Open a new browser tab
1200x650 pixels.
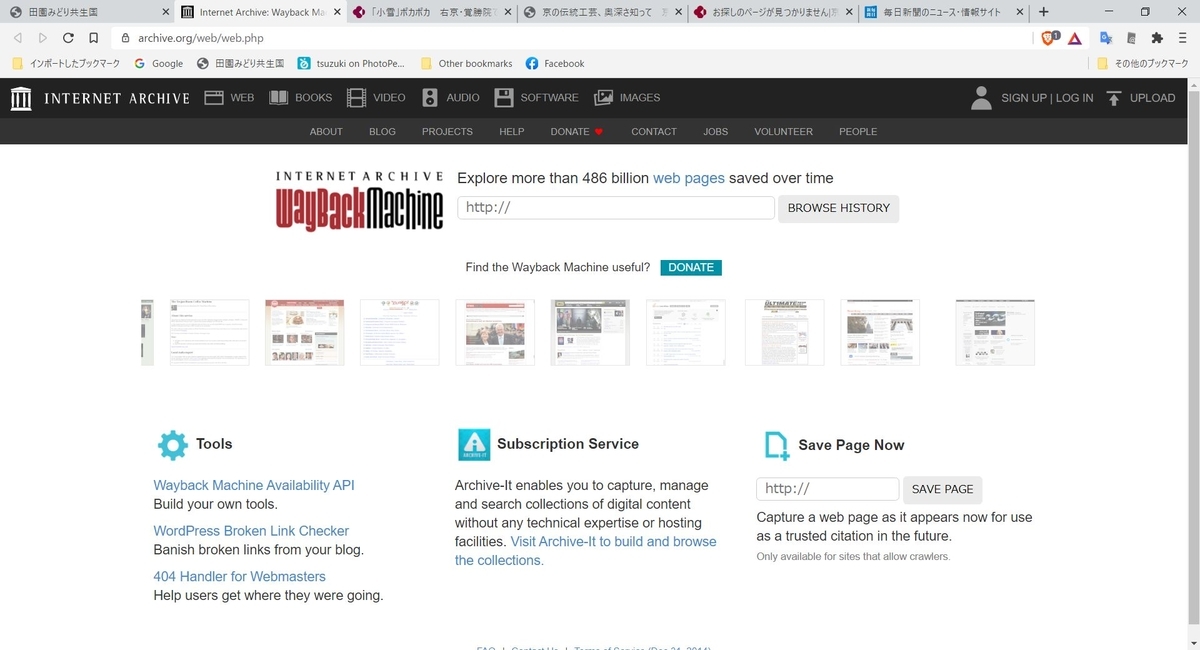click(x=1044, y=12)
